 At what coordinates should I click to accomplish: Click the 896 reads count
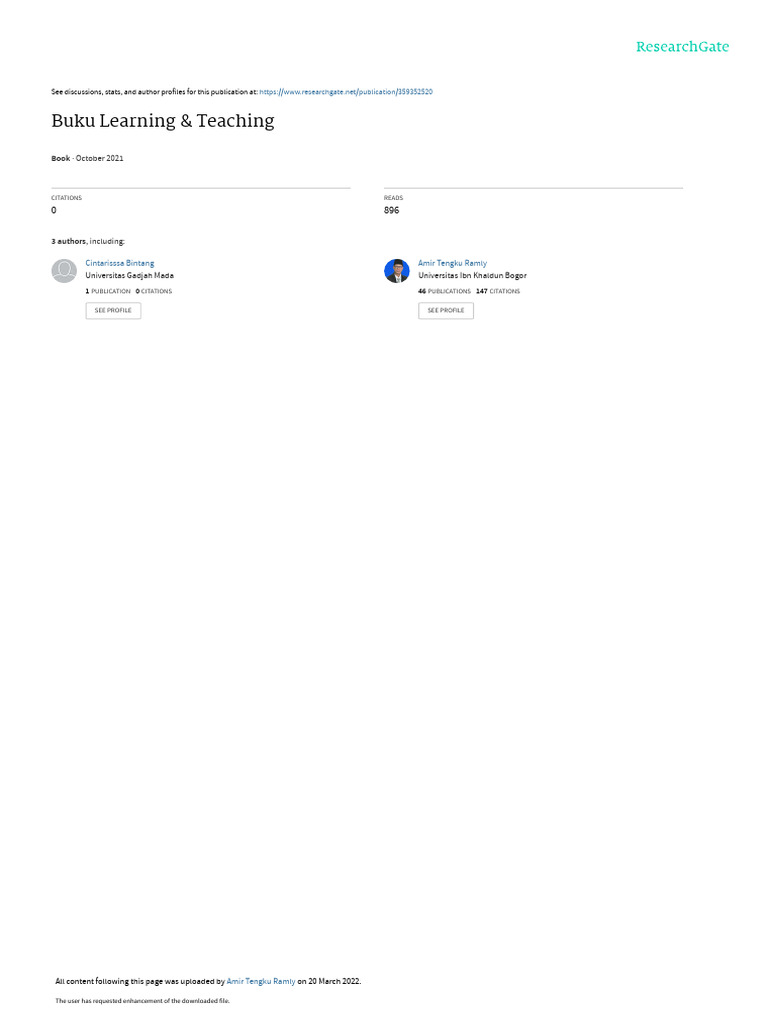coord(391,210)
